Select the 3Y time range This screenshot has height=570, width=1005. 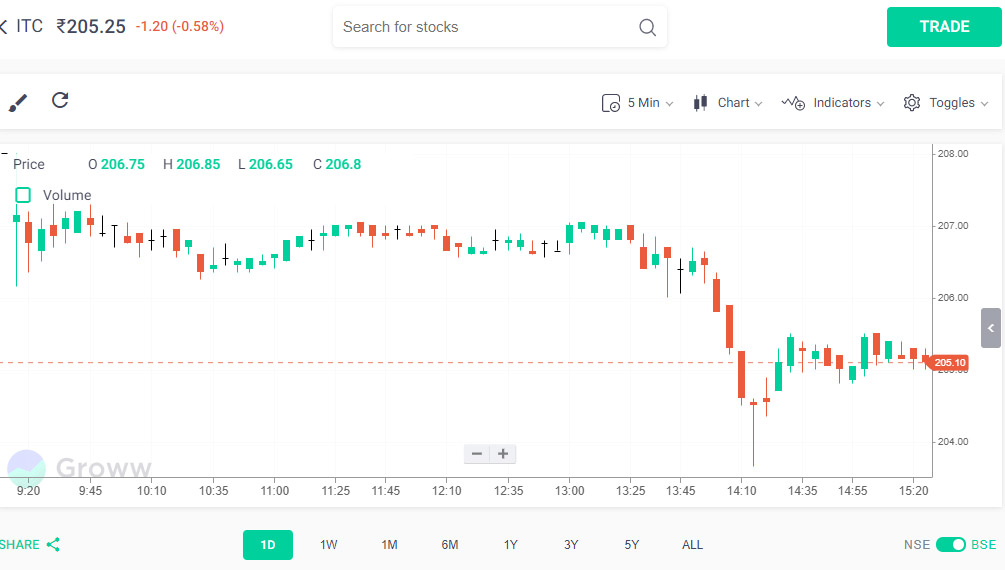coord(571,545)
